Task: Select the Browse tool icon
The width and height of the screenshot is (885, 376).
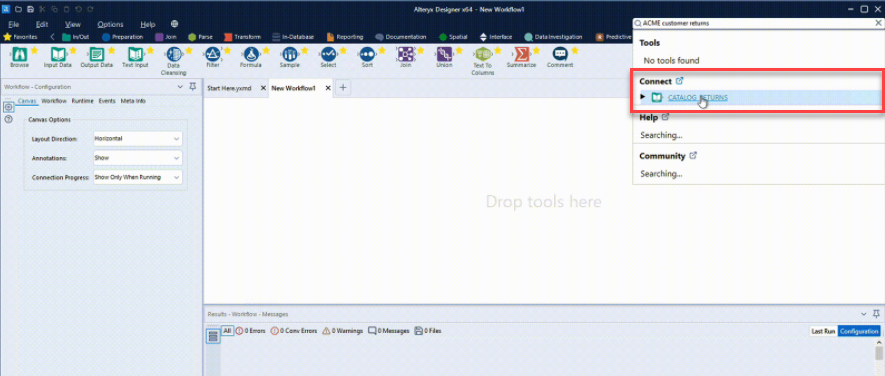Action: (x=19, y=54)
